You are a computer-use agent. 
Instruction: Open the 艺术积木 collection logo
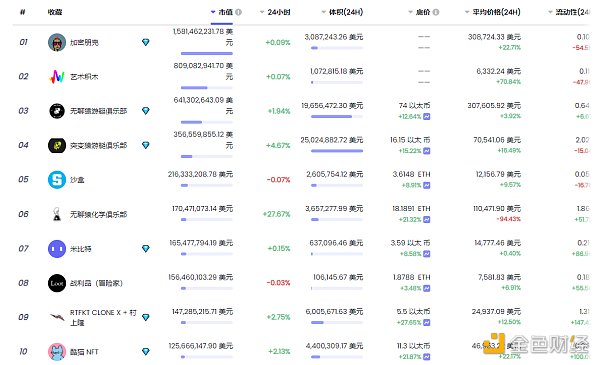[x=57, y=77]
